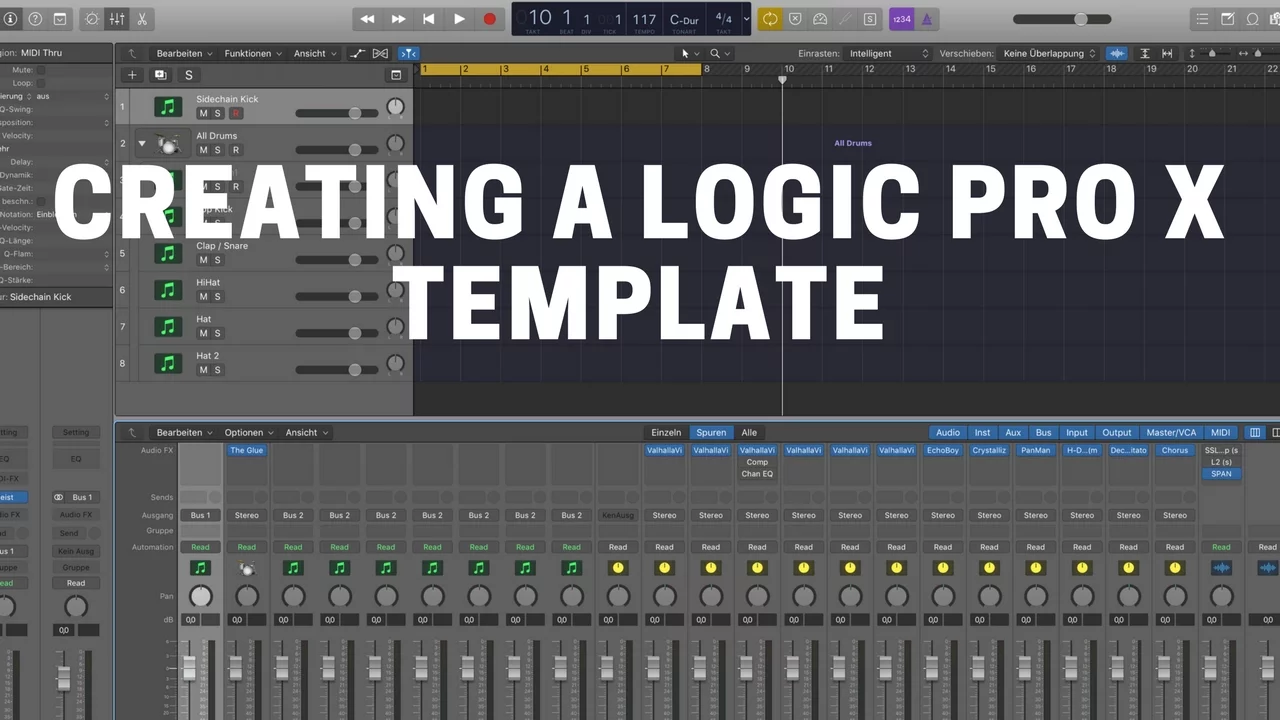Open the Chan EQ plug-in slot
The width and height of the screenshot is (1280, 720).
coord(757,474)
